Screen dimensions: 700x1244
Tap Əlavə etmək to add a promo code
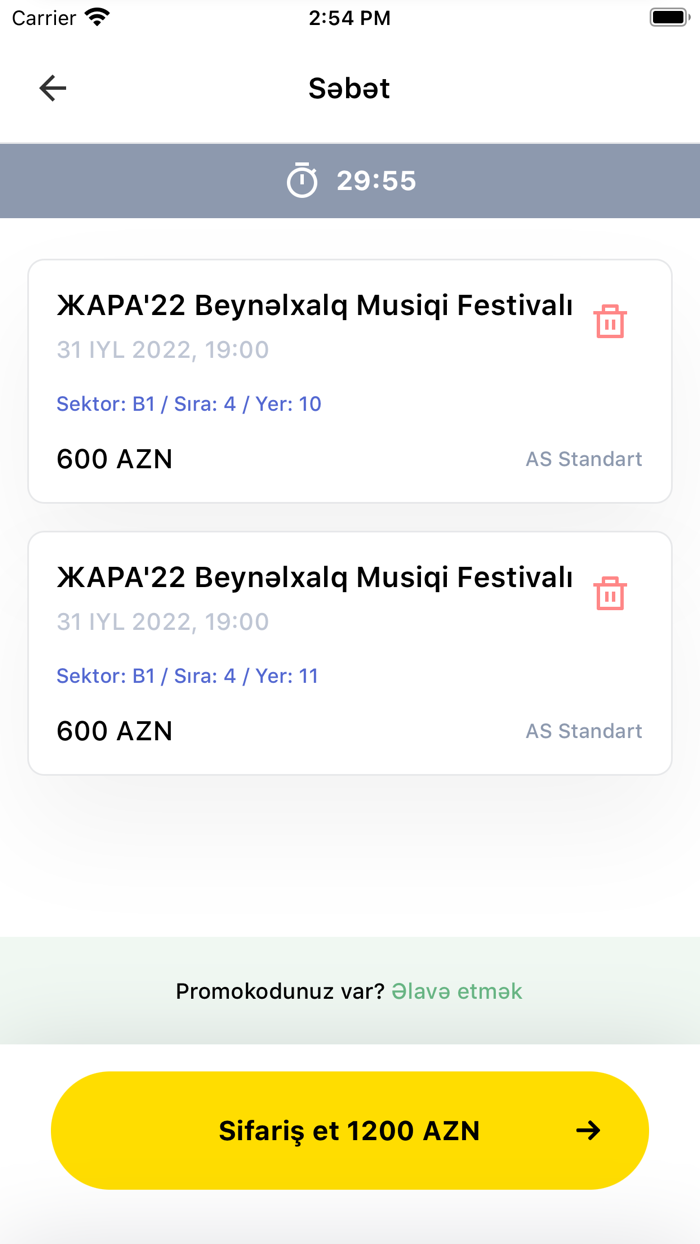[x=456, y=991]
